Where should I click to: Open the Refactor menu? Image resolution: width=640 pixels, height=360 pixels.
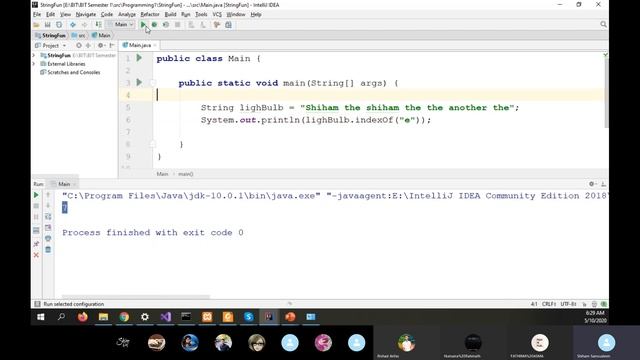pyautogui.click(x=150, y=14)
